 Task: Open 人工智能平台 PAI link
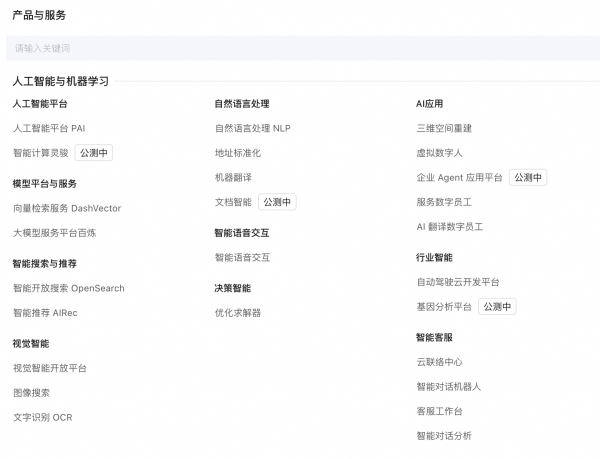click(x=49, y=128)
